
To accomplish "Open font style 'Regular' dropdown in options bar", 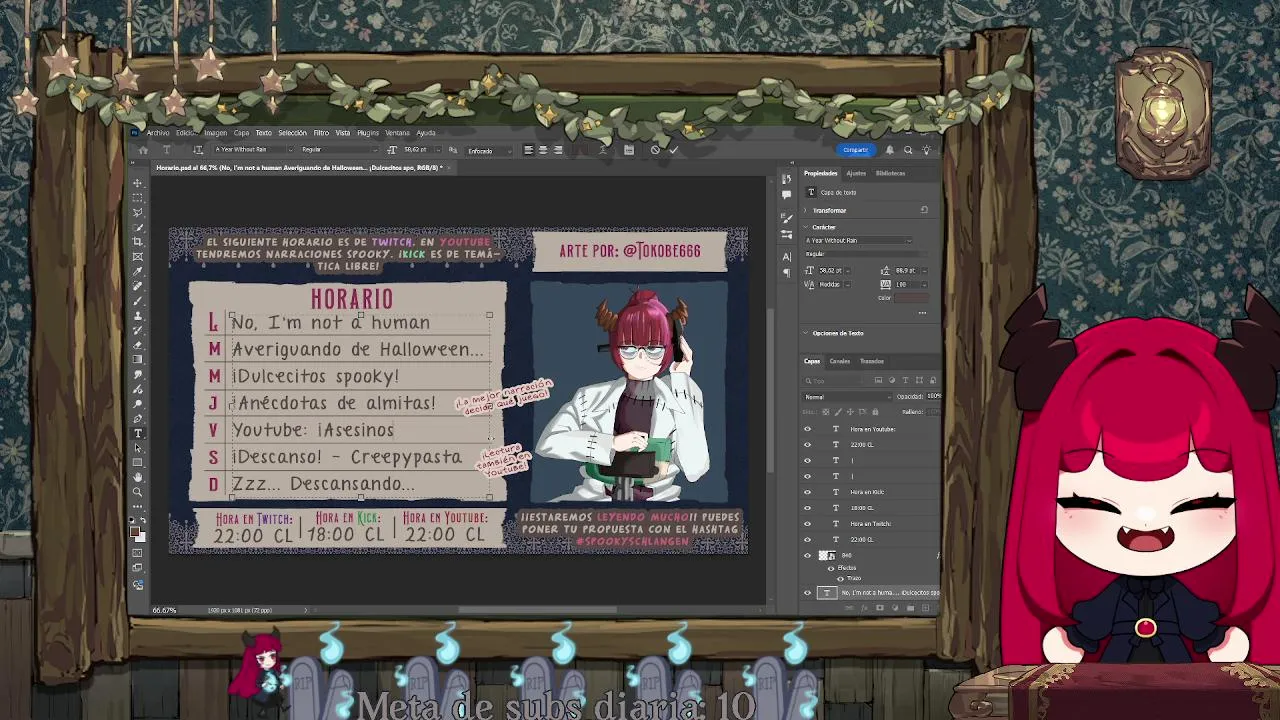I will point(375,150).
